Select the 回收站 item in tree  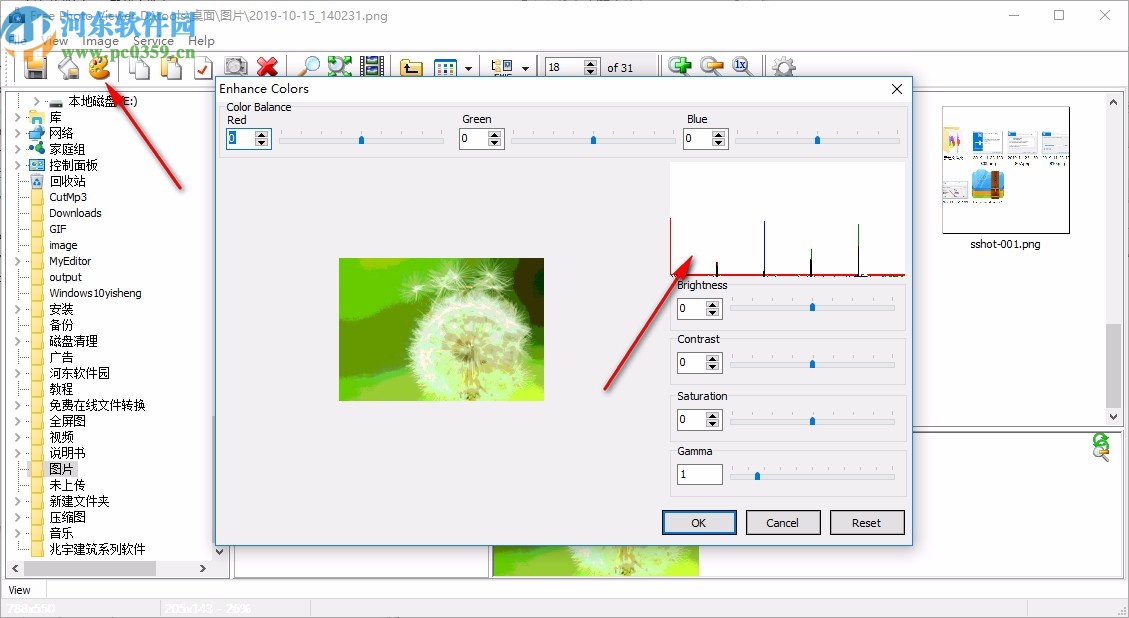68,181
